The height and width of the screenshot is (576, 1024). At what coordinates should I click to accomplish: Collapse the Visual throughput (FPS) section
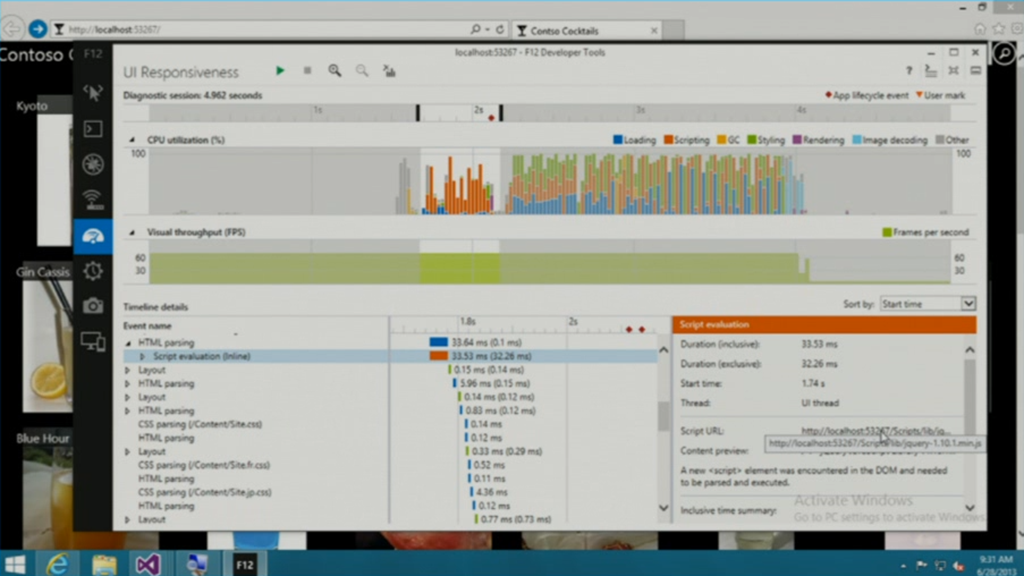(132, 232)
